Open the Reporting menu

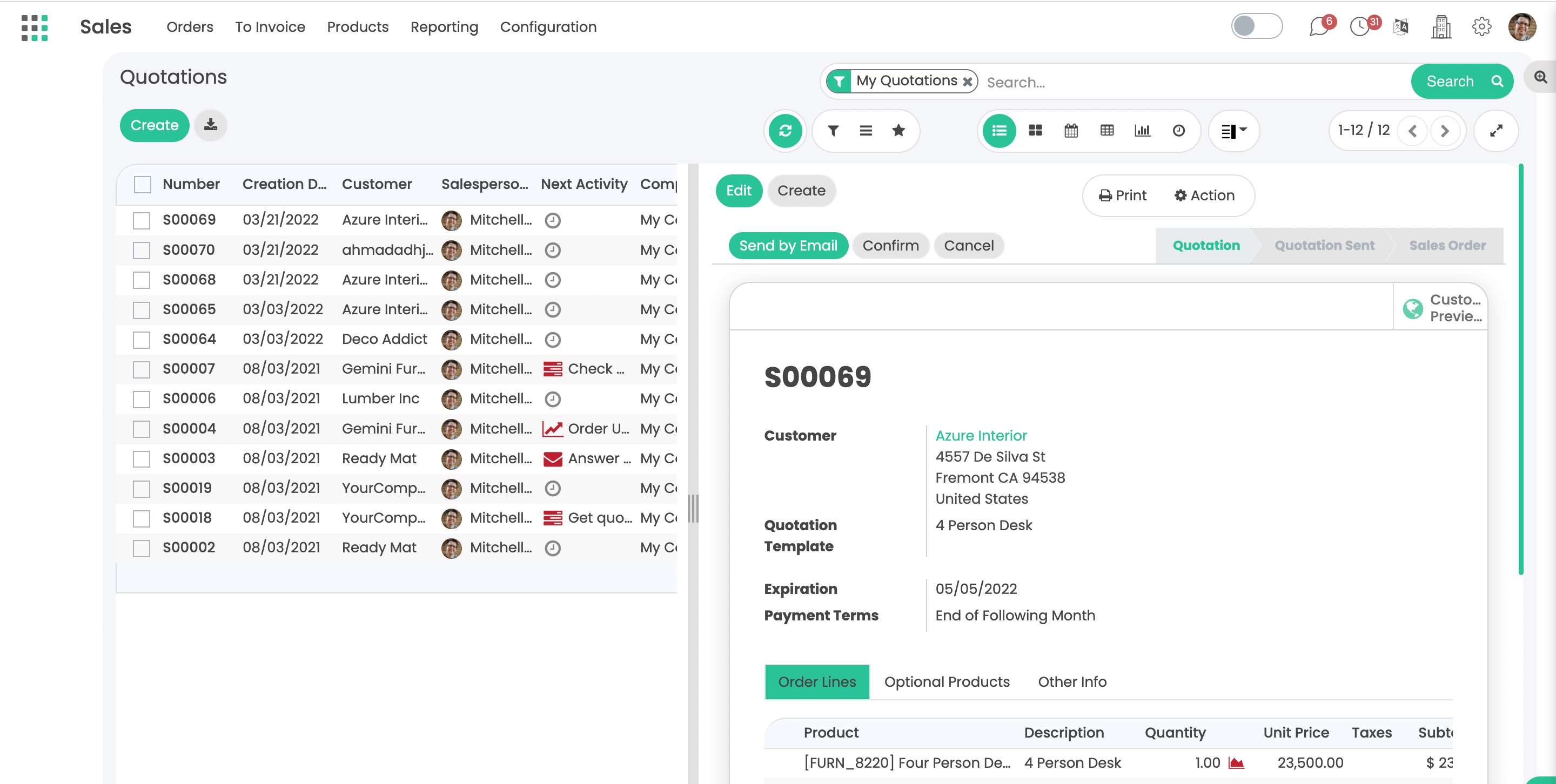click(x=444, y=27)
